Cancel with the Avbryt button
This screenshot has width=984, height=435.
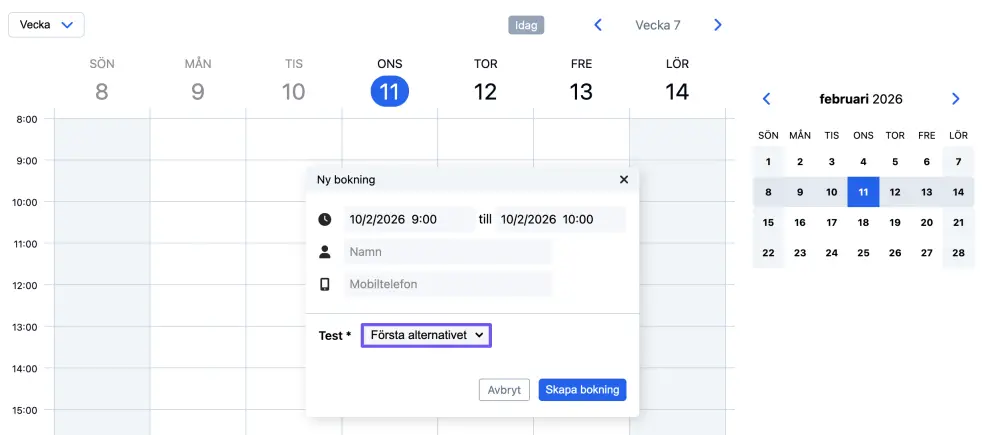[505, 390]
